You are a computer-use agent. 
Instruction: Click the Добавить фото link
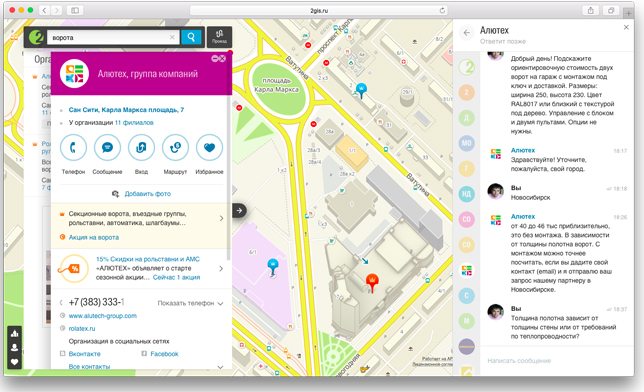point(147,194)
